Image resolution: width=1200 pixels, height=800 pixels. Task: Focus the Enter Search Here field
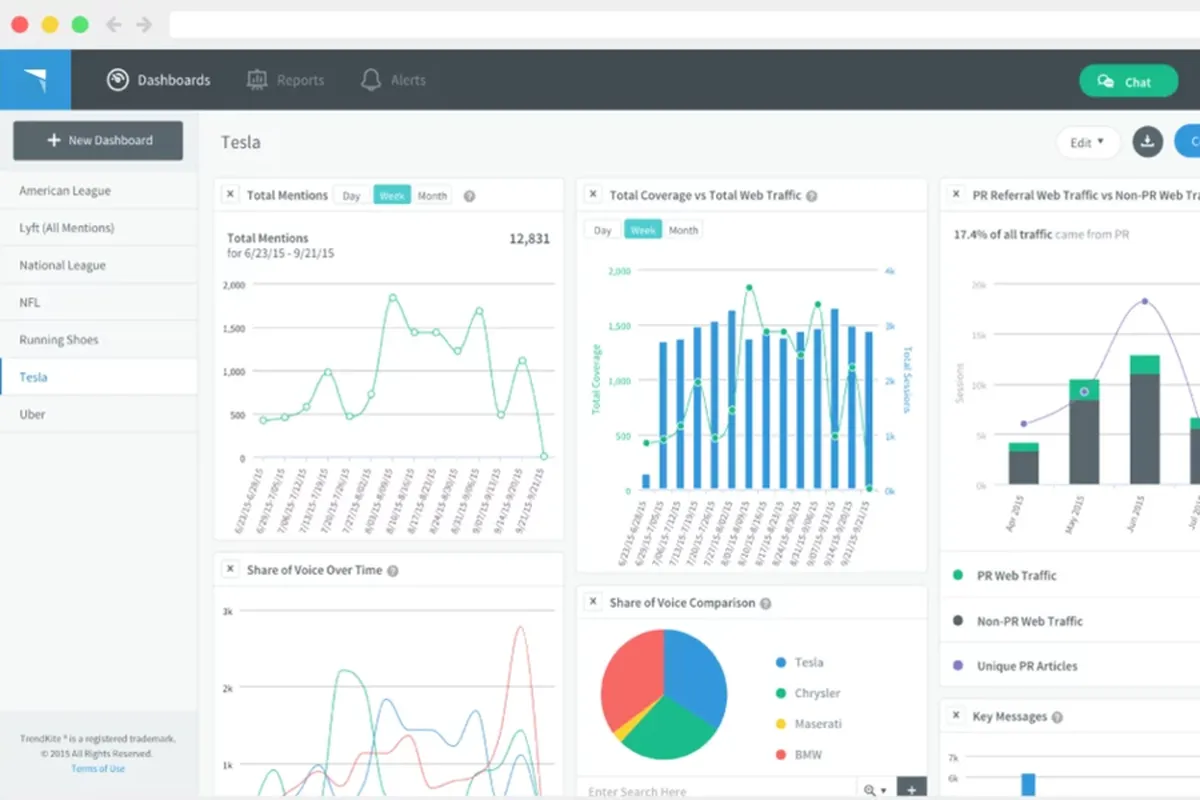pyautogui.click(x=716, y=790)
